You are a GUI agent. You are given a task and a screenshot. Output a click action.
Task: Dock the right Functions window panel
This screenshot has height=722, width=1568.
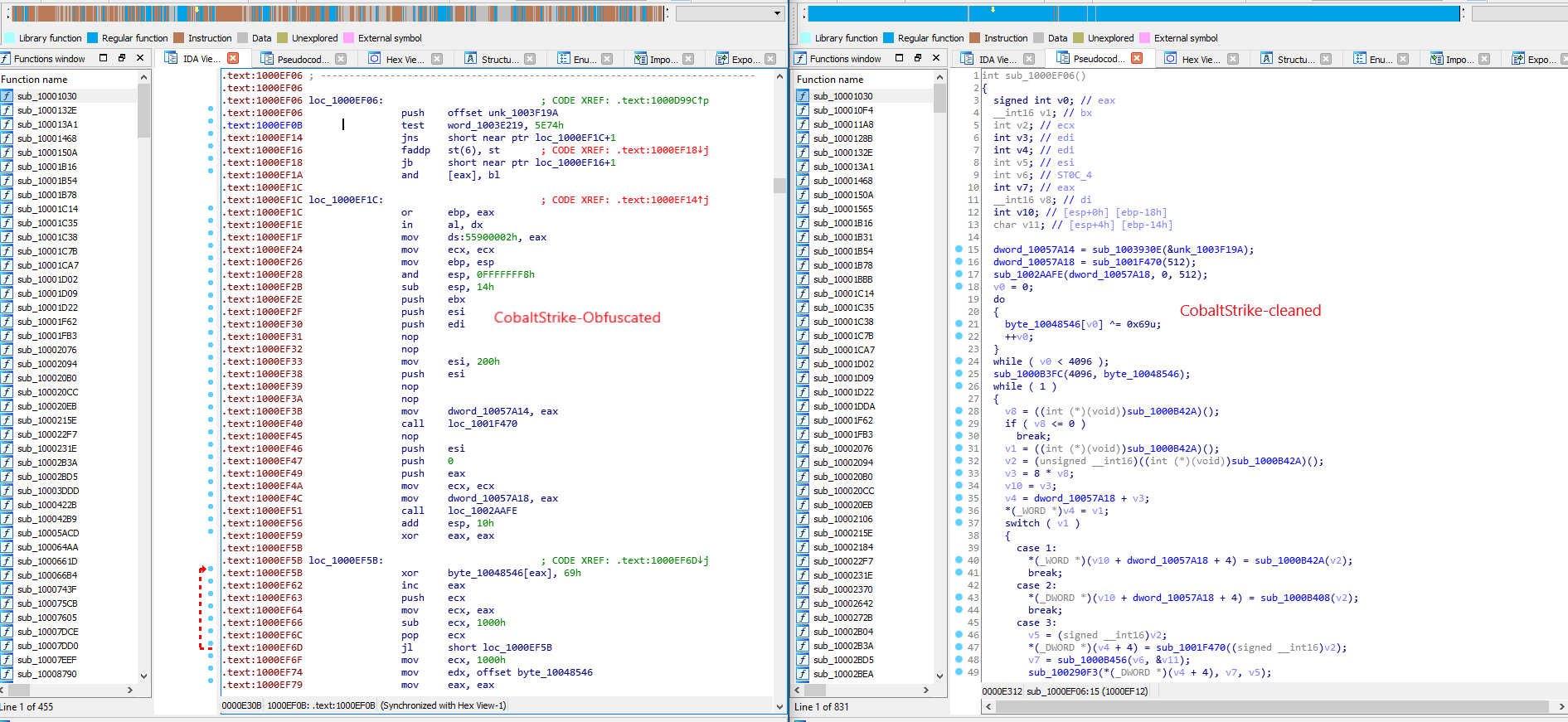click(x=918, y=58)
